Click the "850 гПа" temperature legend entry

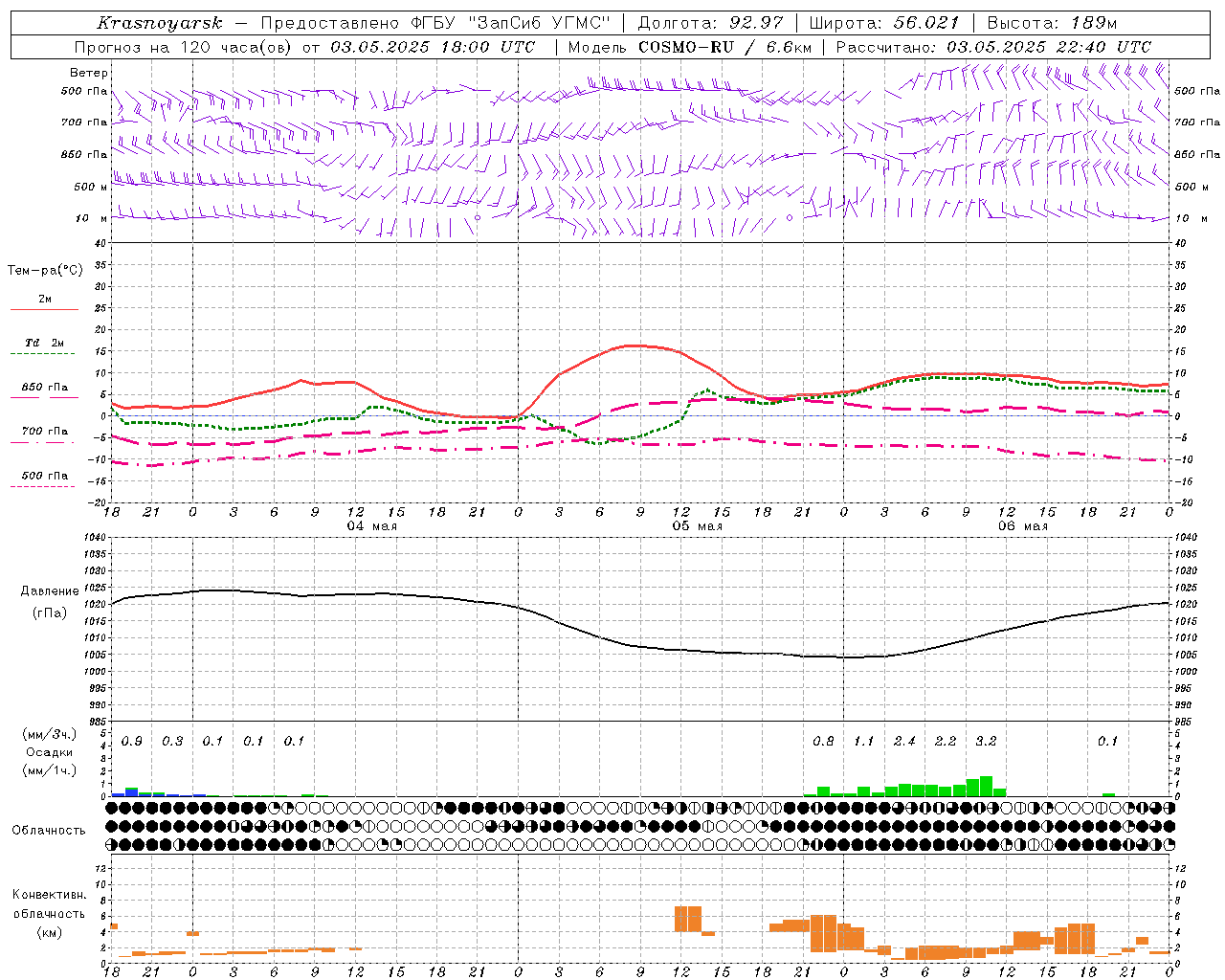tap(45, 388)
